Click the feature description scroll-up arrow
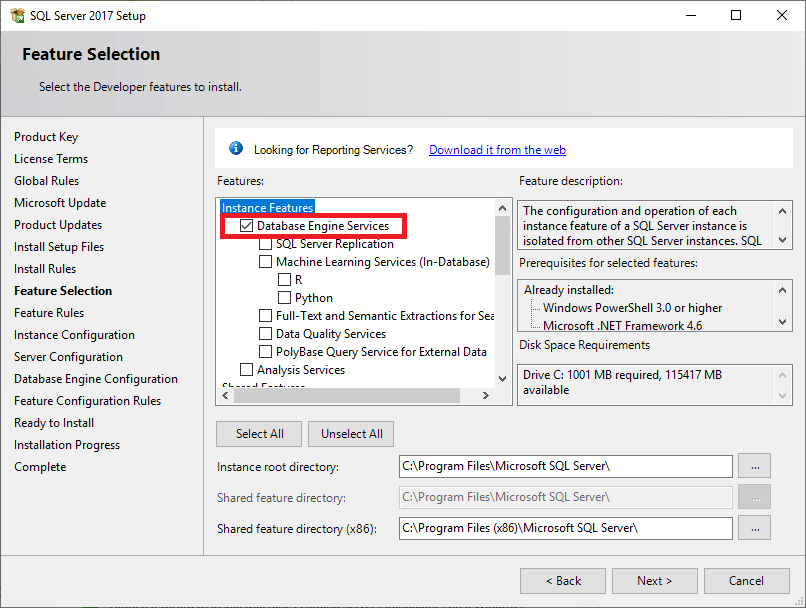806x608 pixels. [x=782, y=211]
